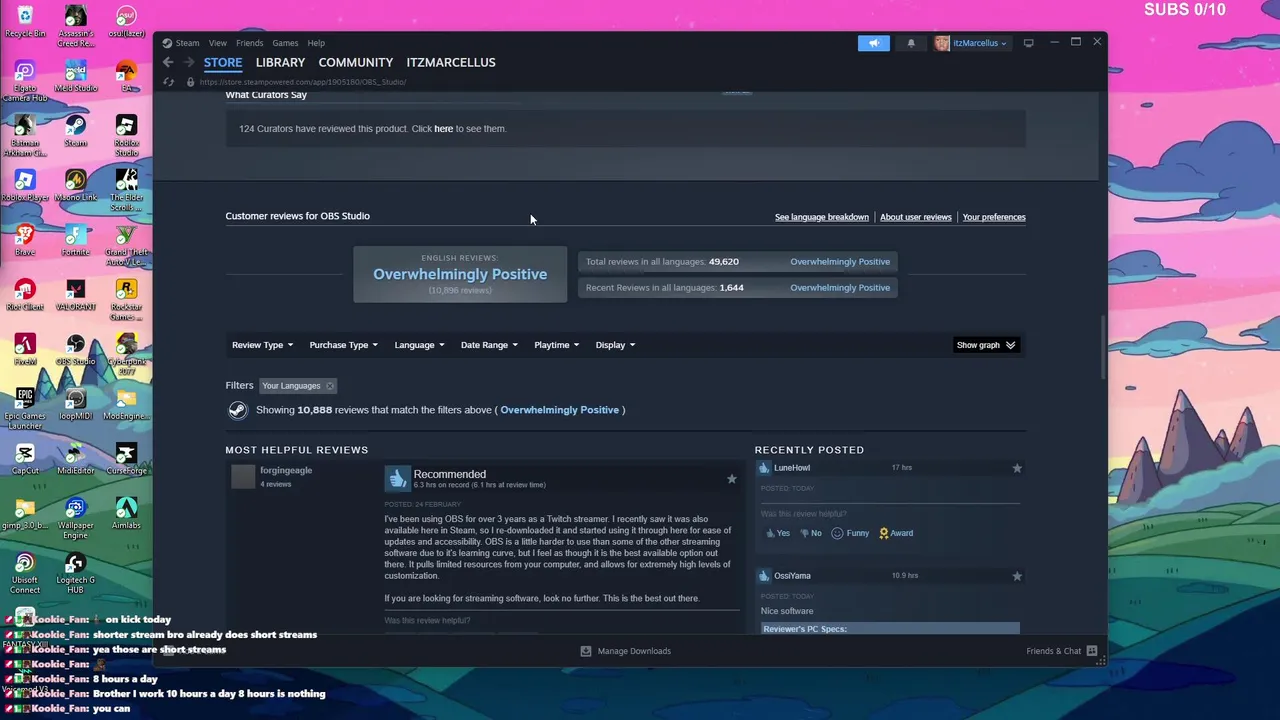Open Cyberpunk 2077 desktop icon
Screen dimensions: 1280x720
pyautogui.click(x=126, y=354)
